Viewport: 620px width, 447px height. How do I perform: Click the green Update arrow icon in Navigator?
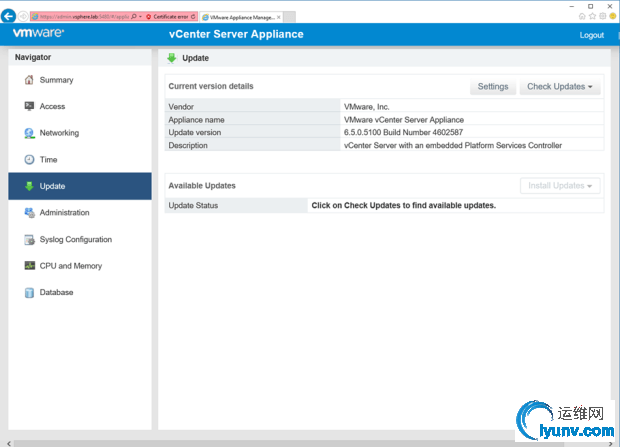point(29,186)
